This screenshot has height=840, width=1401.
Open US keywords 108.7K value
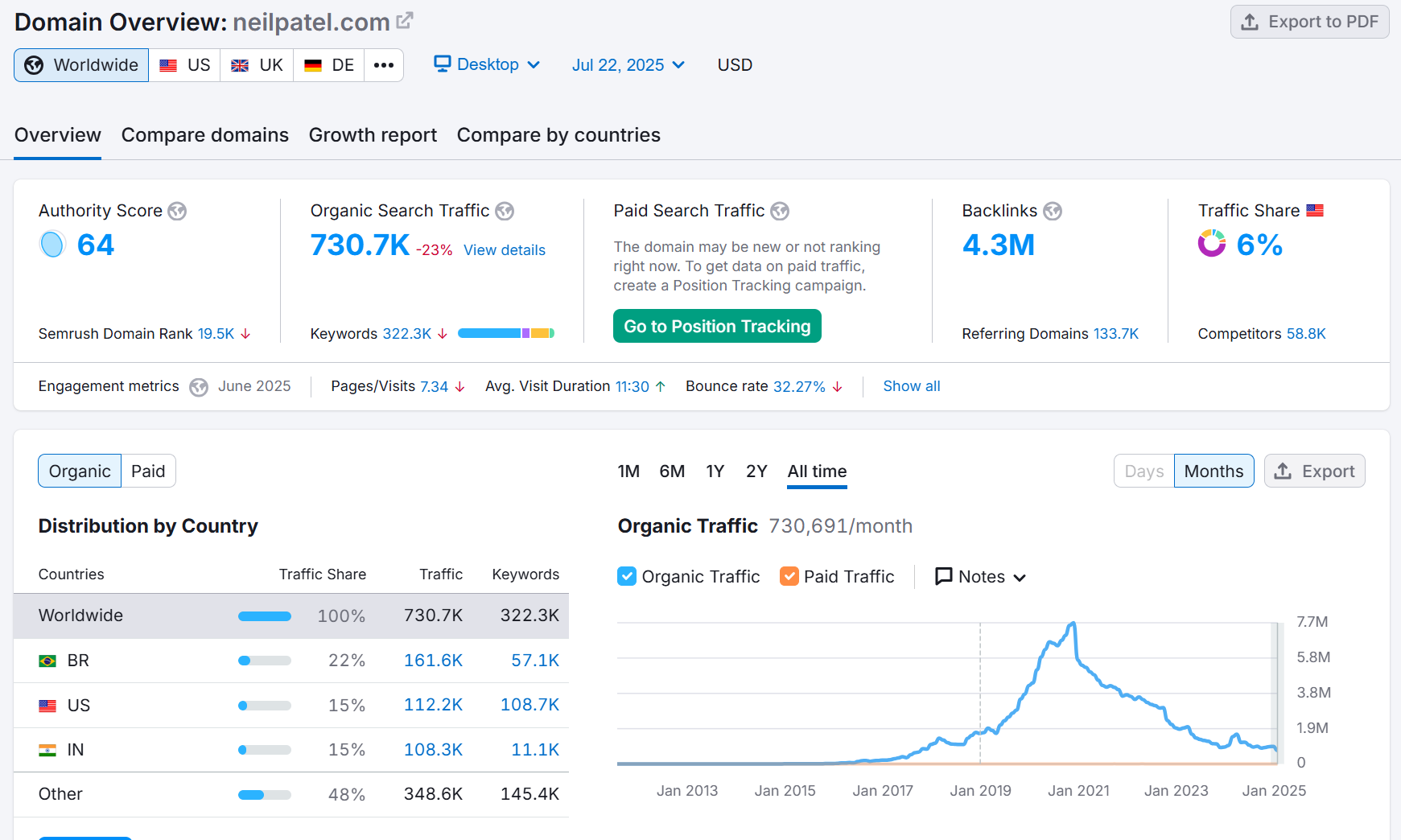pos(529,705)
